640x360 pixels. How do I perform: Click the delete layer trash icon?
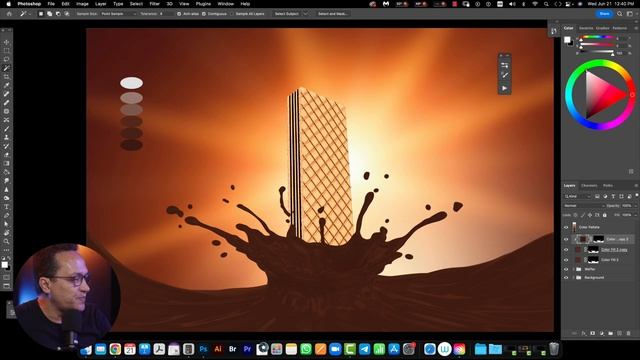coord(629,333)
